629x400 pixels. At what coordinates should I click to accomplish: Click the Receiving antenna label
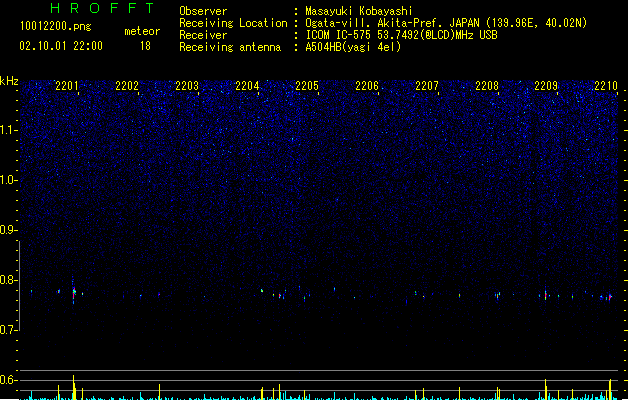tap(230, 47)
